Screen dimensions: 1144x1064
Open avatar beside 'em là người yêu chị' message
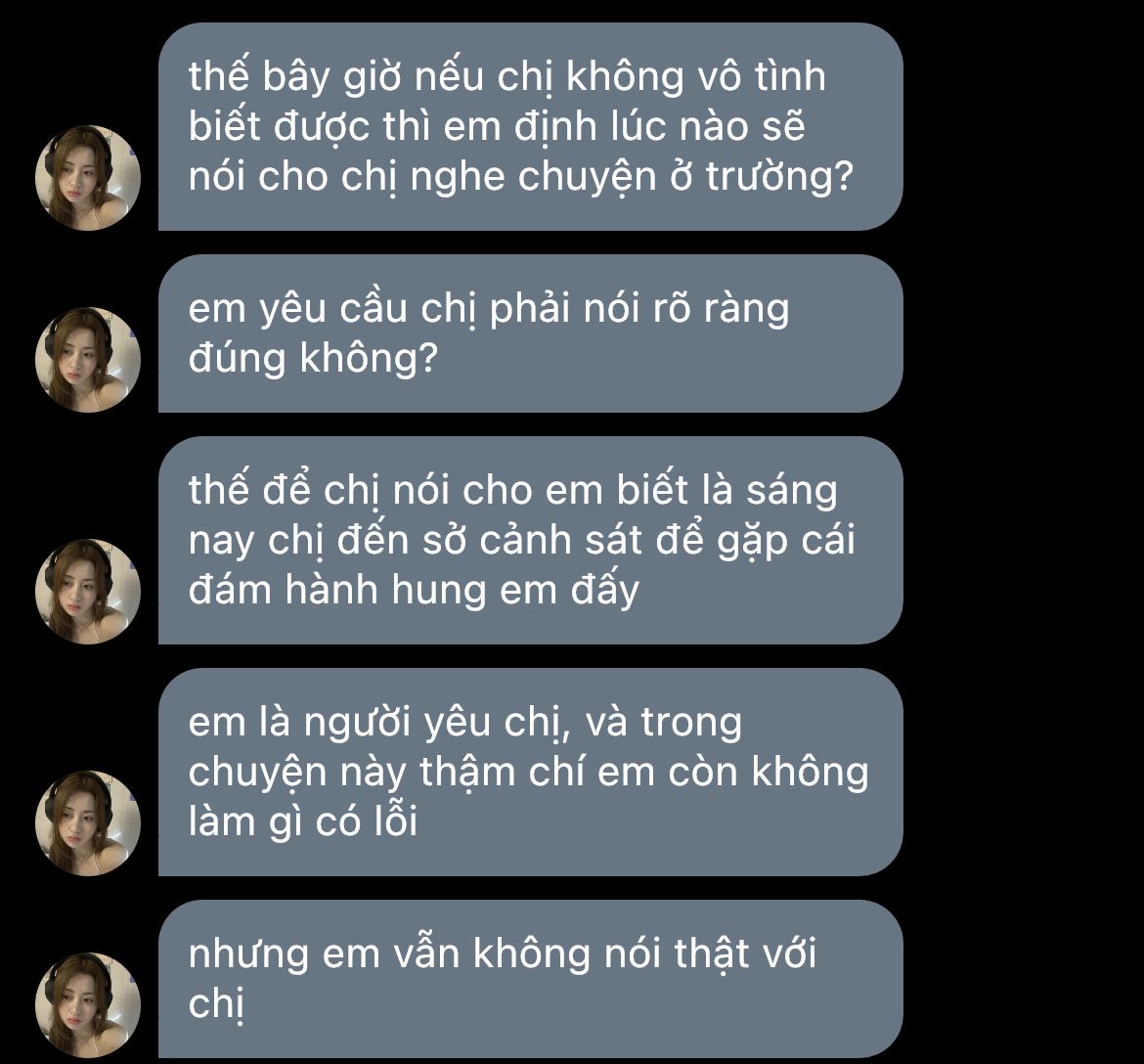88,823
